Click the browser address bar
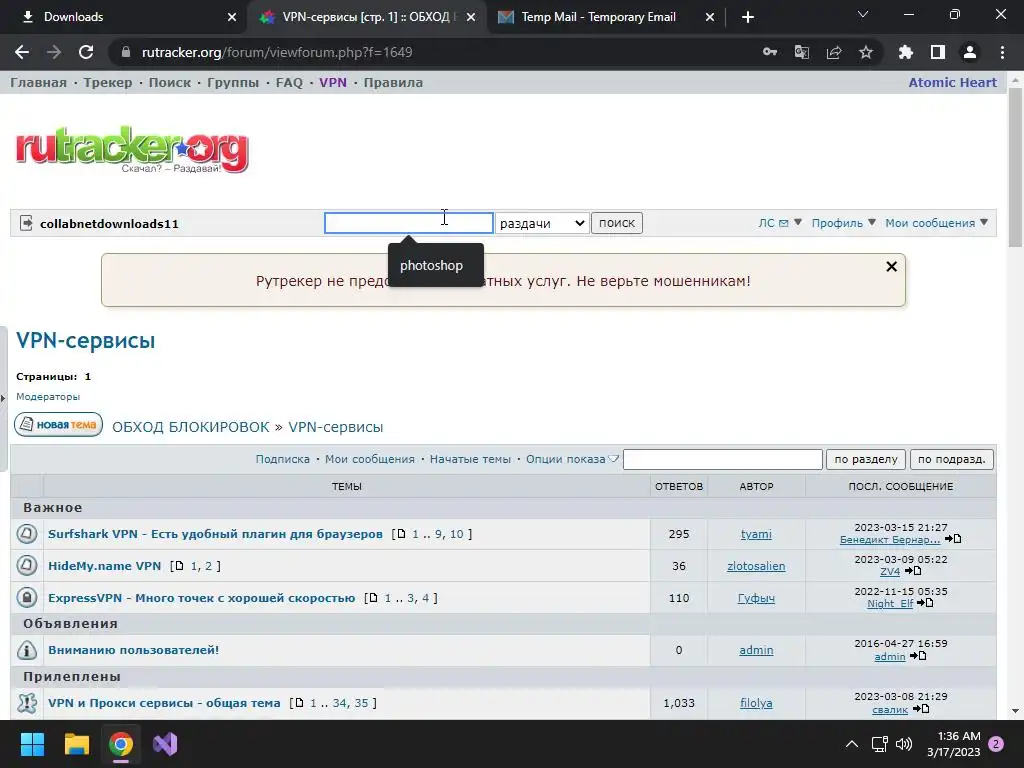Image resolution: width=1024 pixels, height=768 pixels. [431, 52]
